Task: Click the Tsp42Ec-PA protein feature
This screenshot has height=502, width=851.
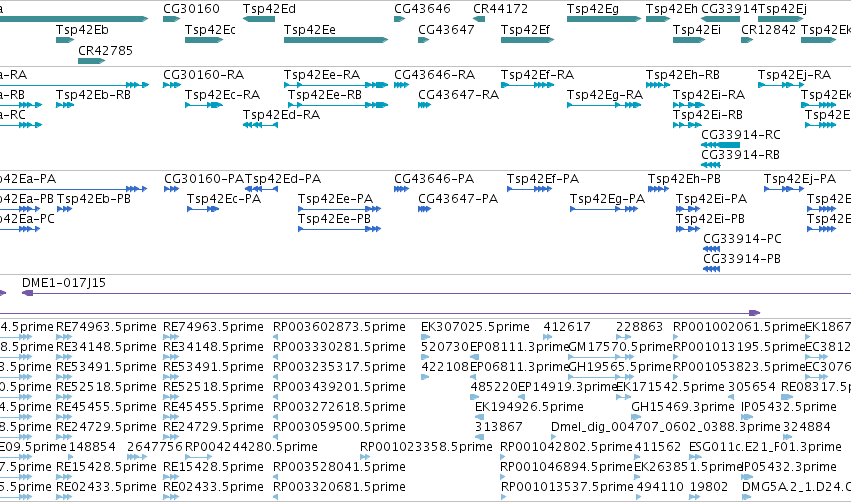Action: [x=203, y=209]
